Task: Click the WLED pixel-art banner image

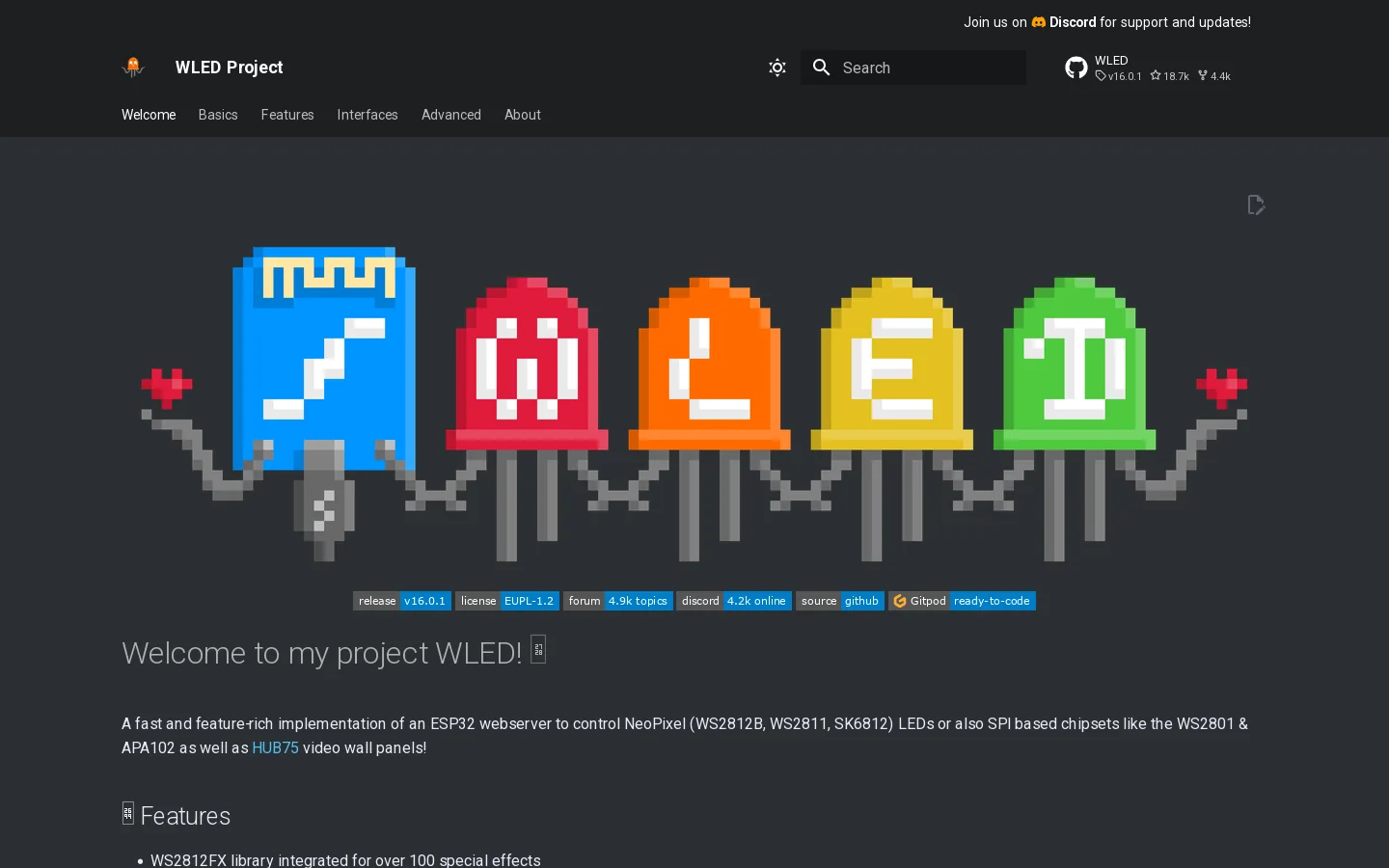Action: point(694,403)
